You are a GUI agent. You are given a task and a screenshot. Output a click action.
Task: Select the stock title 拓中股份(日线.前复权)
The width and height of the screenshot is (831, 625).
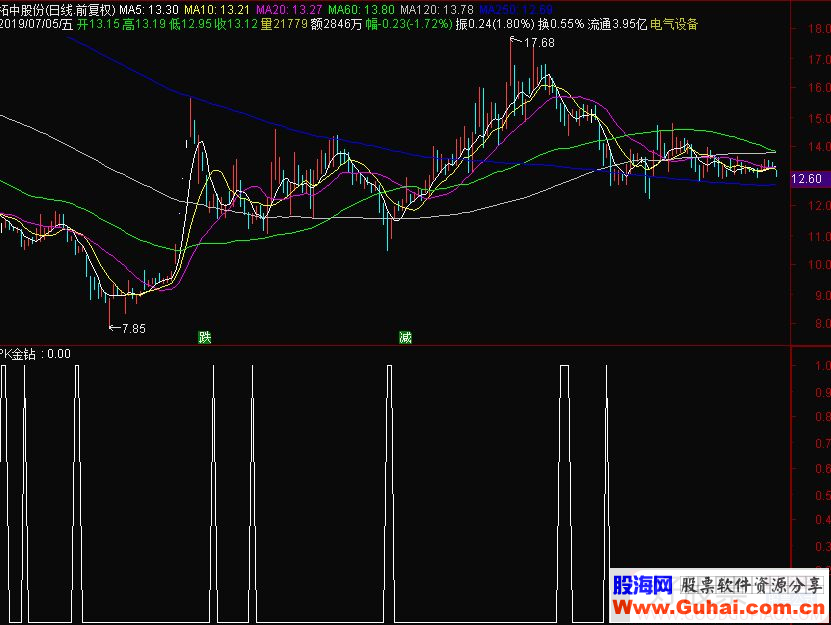coord(58,10)
